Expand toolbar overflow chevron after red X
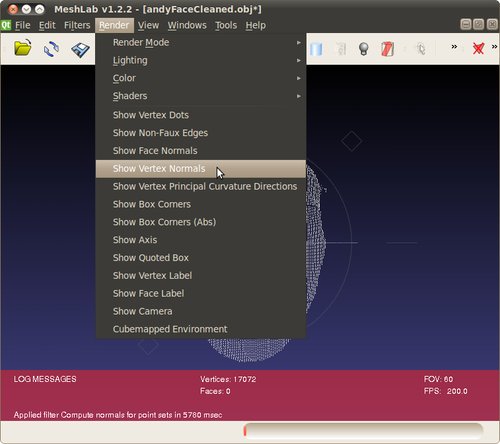500x444 pixels. coord(494,47)
